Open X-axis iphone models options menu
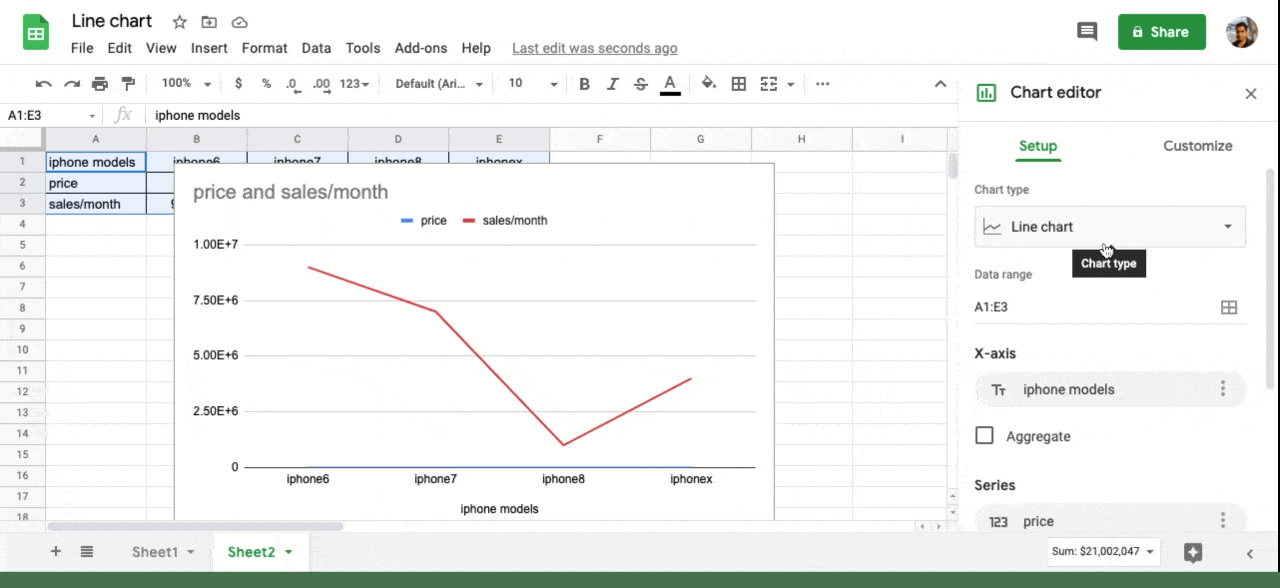Screen dimensions: 1280x588 (x=1222, y=389)
